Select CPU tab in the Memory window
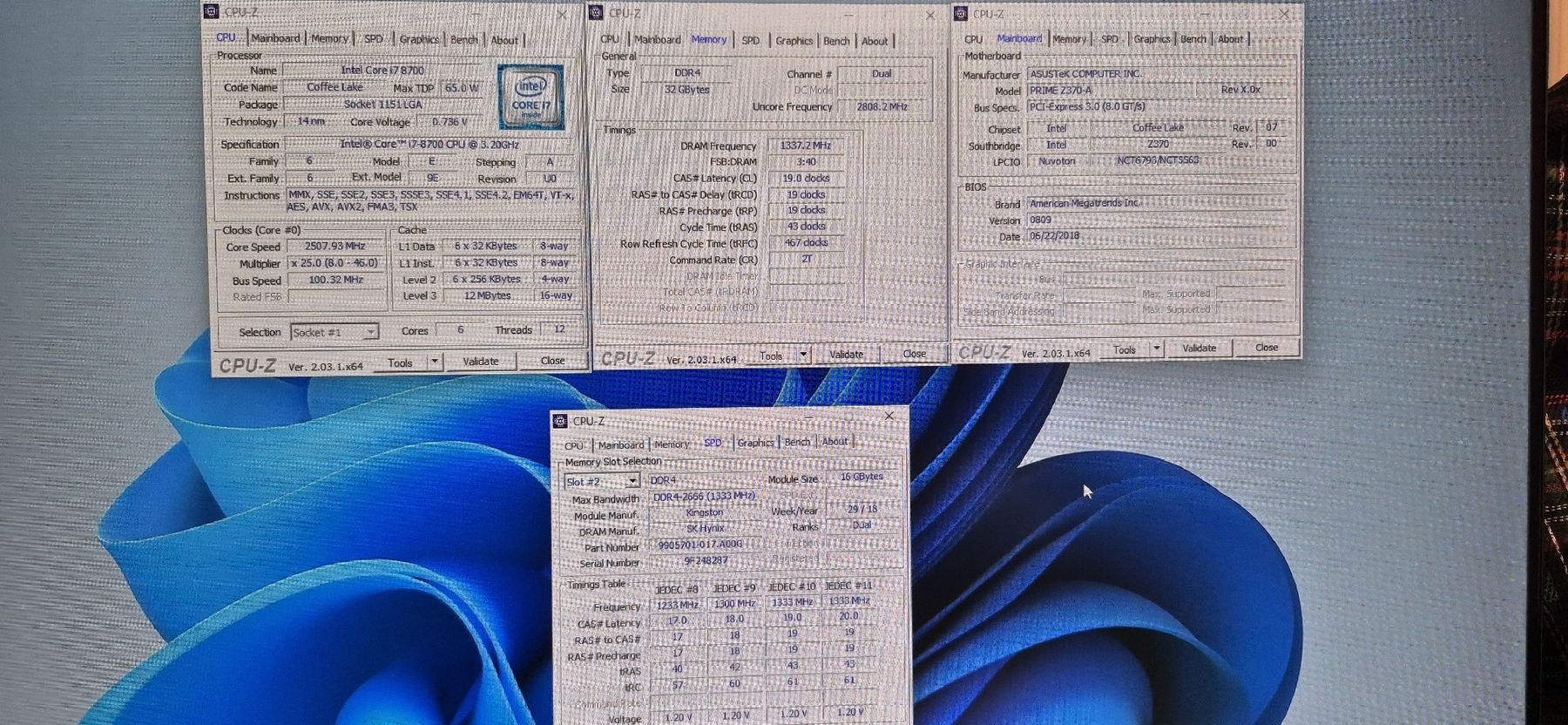The height and width of the screenshot is (725, 1568). 610,39
